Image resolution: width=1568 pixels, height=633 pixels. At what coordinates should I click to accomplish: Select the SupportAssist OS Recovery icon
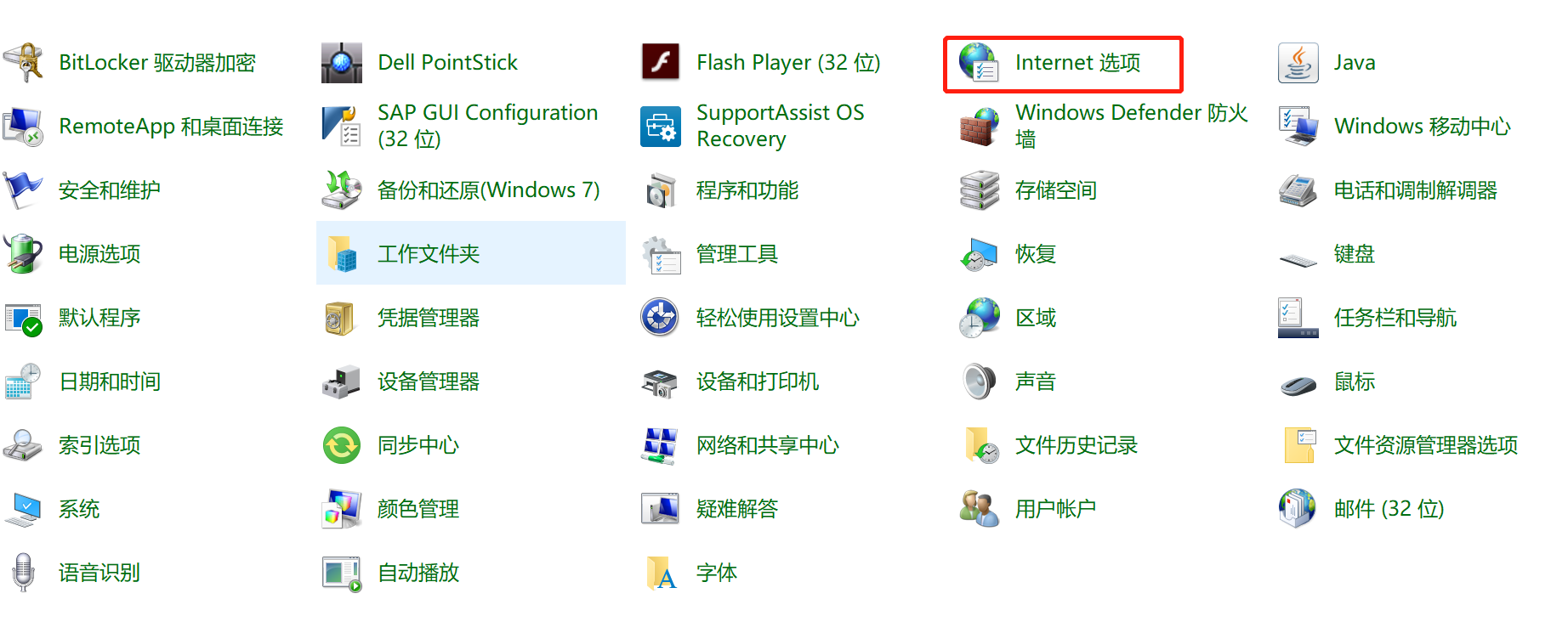(661, 127)
